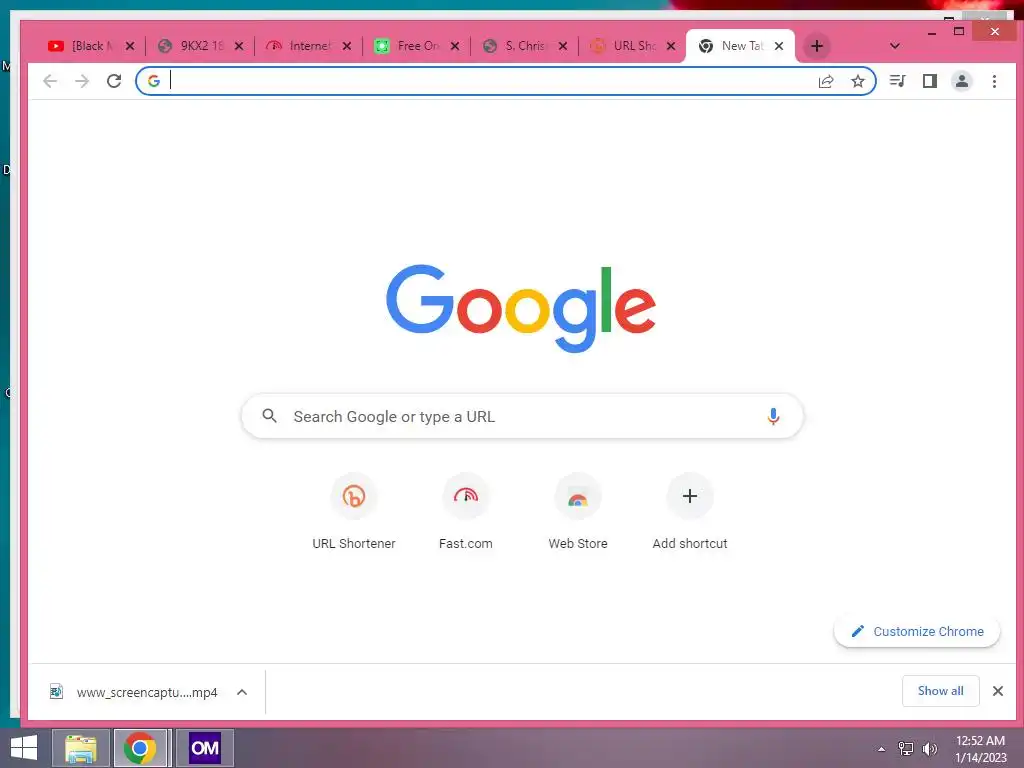
Task: Start voice search with the microphone
Action: coord(773,416)
